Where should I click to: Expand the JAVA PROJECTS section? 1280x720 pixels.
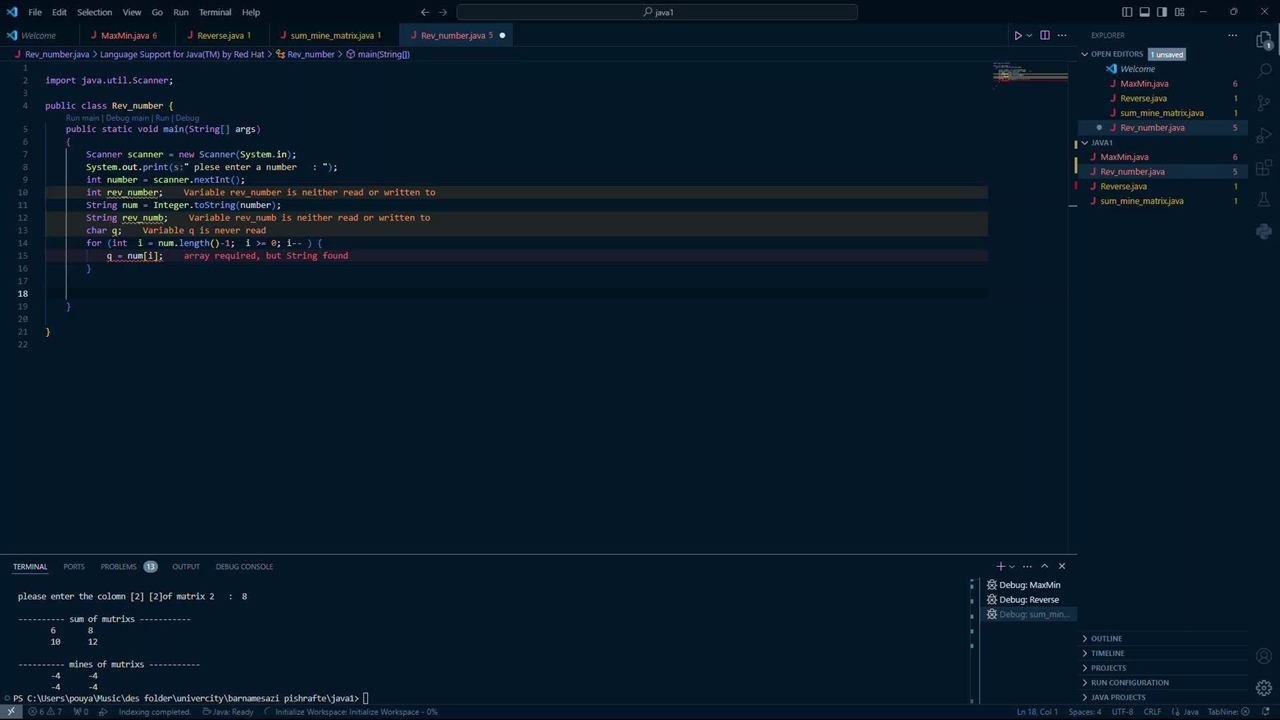pyautogui.click(x=1118, y=697)
